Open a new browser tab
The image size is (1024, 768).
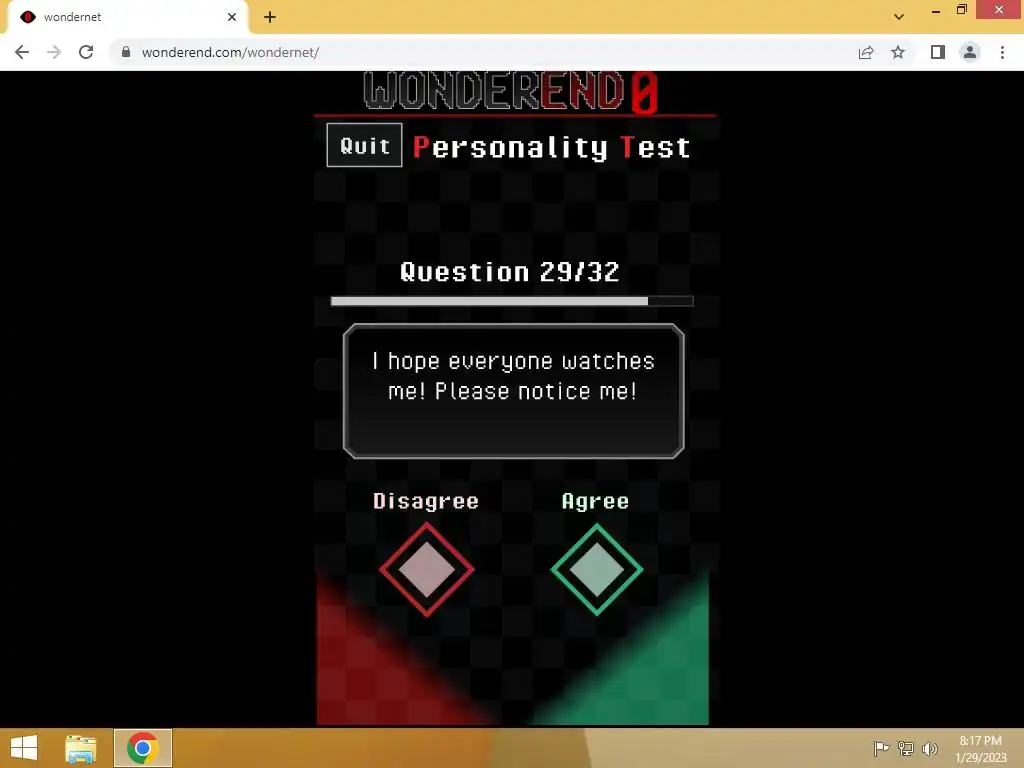[x=270, y=17]
